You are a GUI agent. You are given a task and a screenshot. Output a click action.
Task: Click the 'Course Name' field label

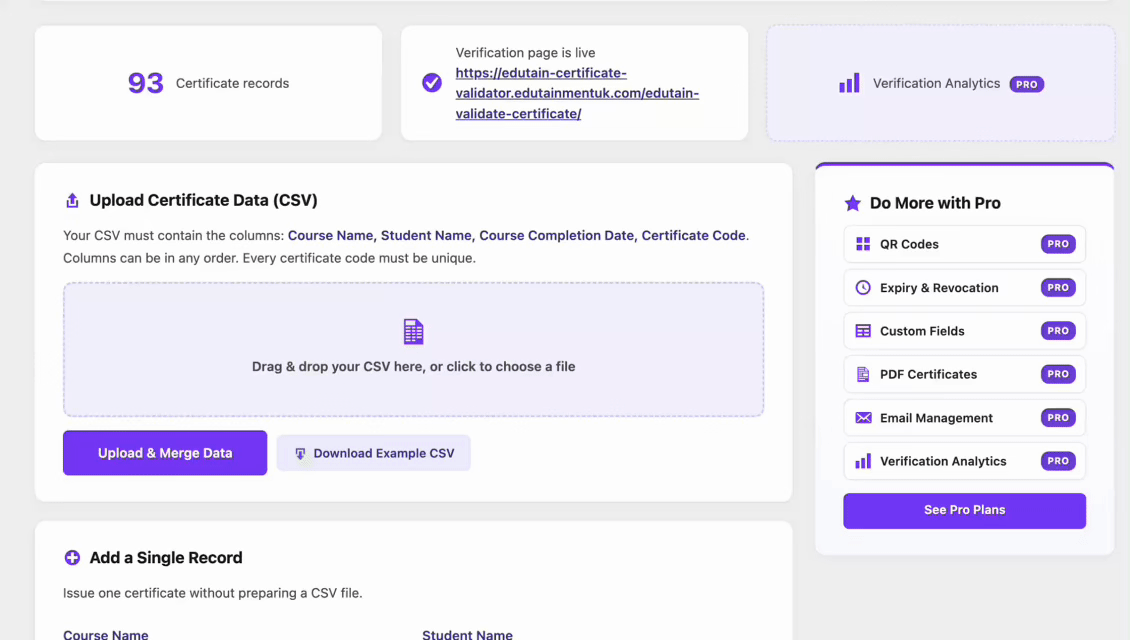(105, 635)
